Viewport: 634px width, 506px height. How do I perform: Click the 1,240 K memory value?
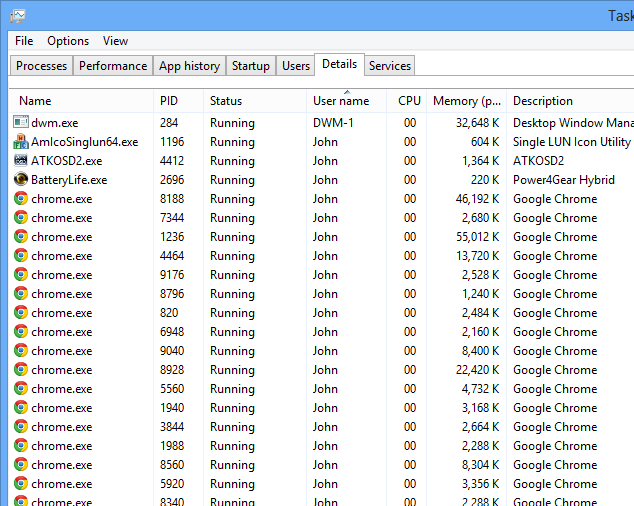pos(481,294)
